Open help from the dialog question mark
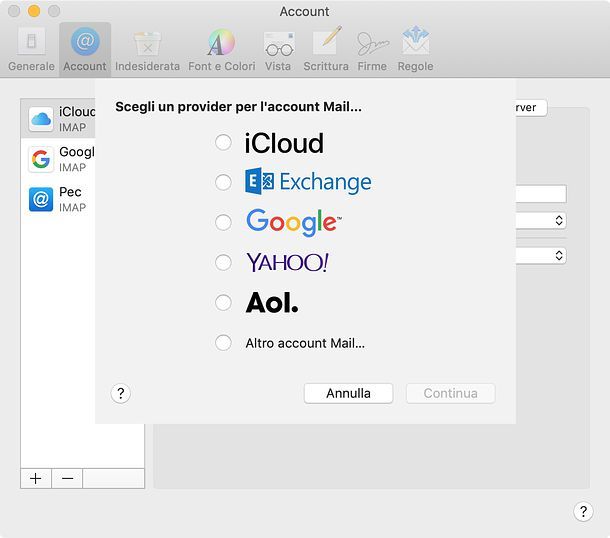Viewport: 610px width, 538px height. [x=121, y=394]
